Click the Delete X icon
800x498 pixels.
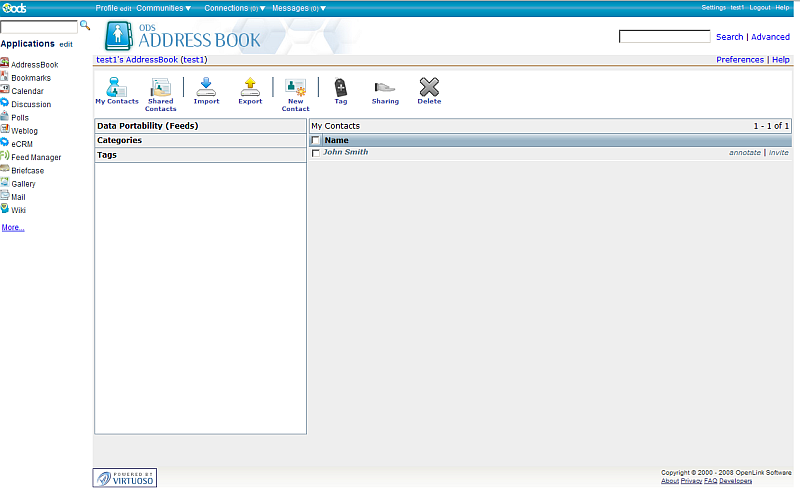click(x=429, y=87)
